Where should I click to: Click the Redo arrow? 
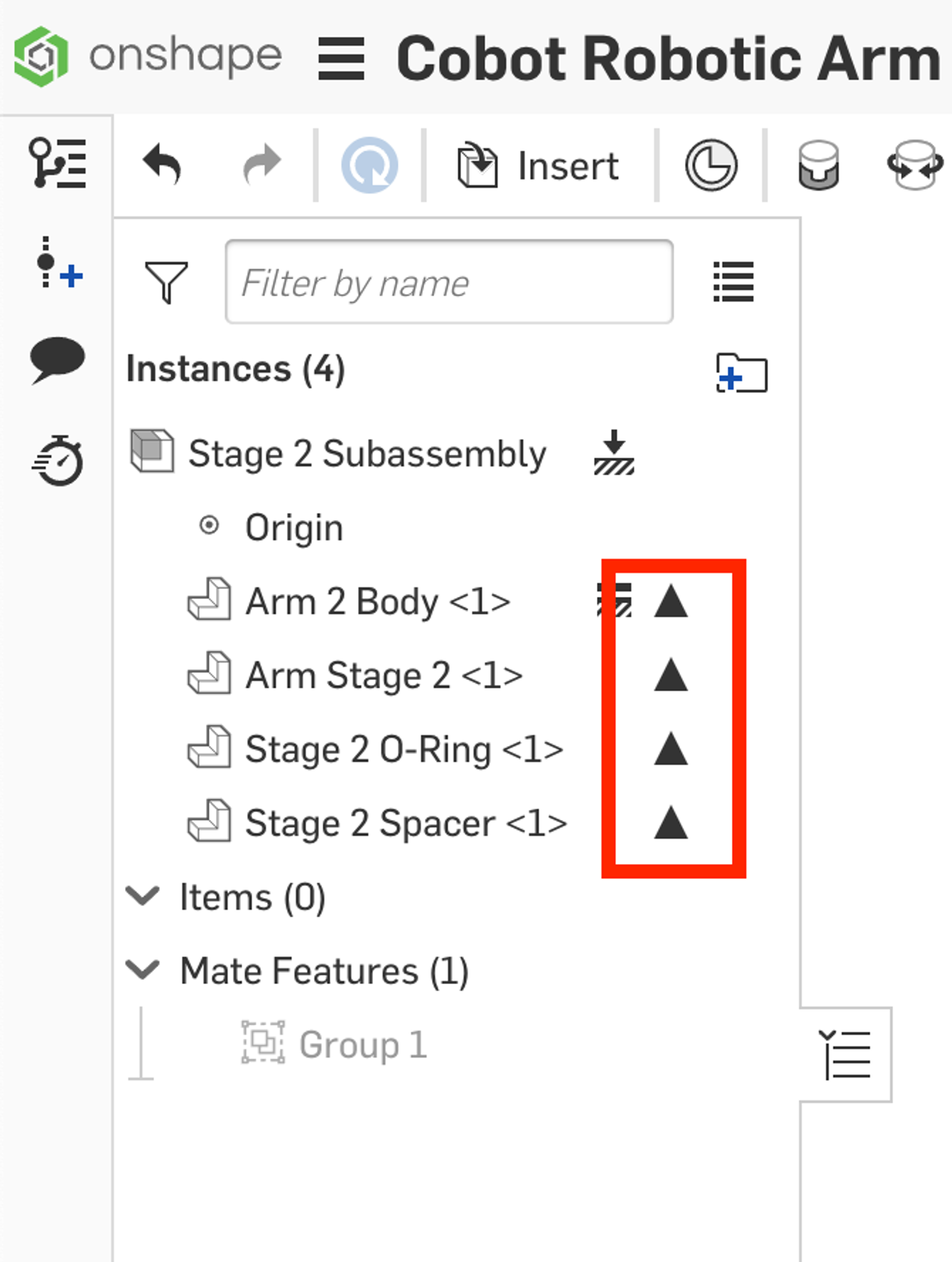pos(262,165)
